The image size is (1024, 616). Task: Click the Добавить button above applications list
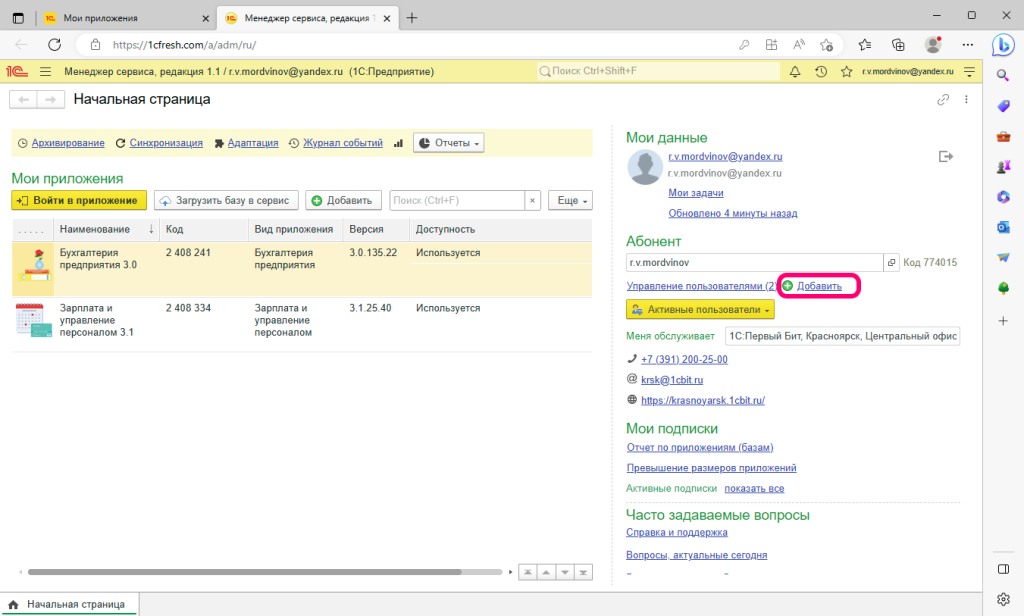pos(343,201)
